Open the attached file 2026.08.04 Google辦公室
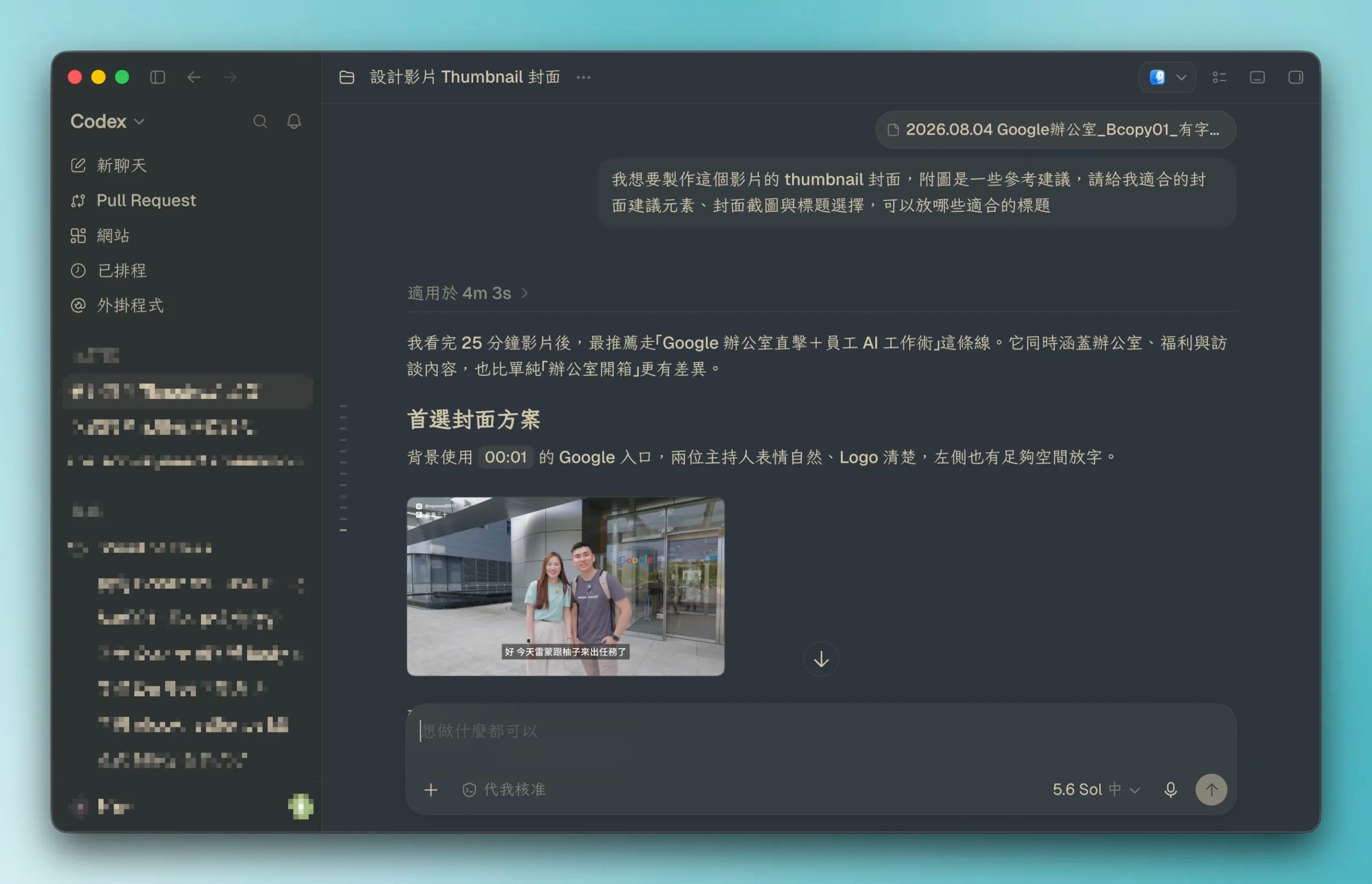 click(1056, 130)
